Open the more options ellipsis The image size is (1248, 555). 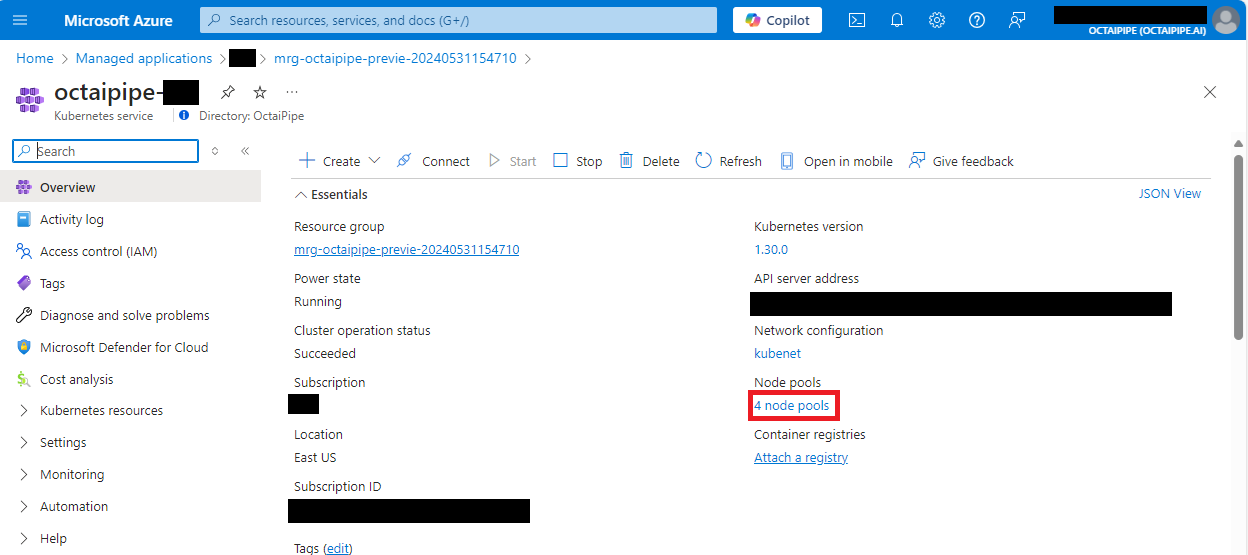click(x=292, y=92)
